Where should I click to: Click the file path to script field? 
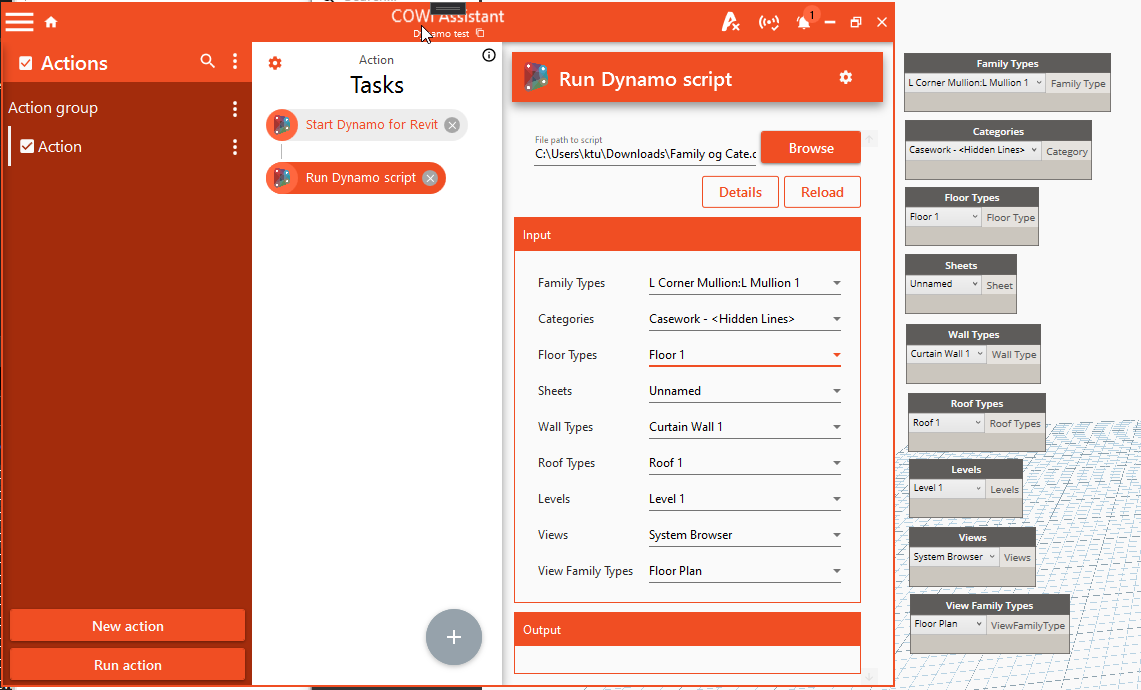(x=645, y=155)
